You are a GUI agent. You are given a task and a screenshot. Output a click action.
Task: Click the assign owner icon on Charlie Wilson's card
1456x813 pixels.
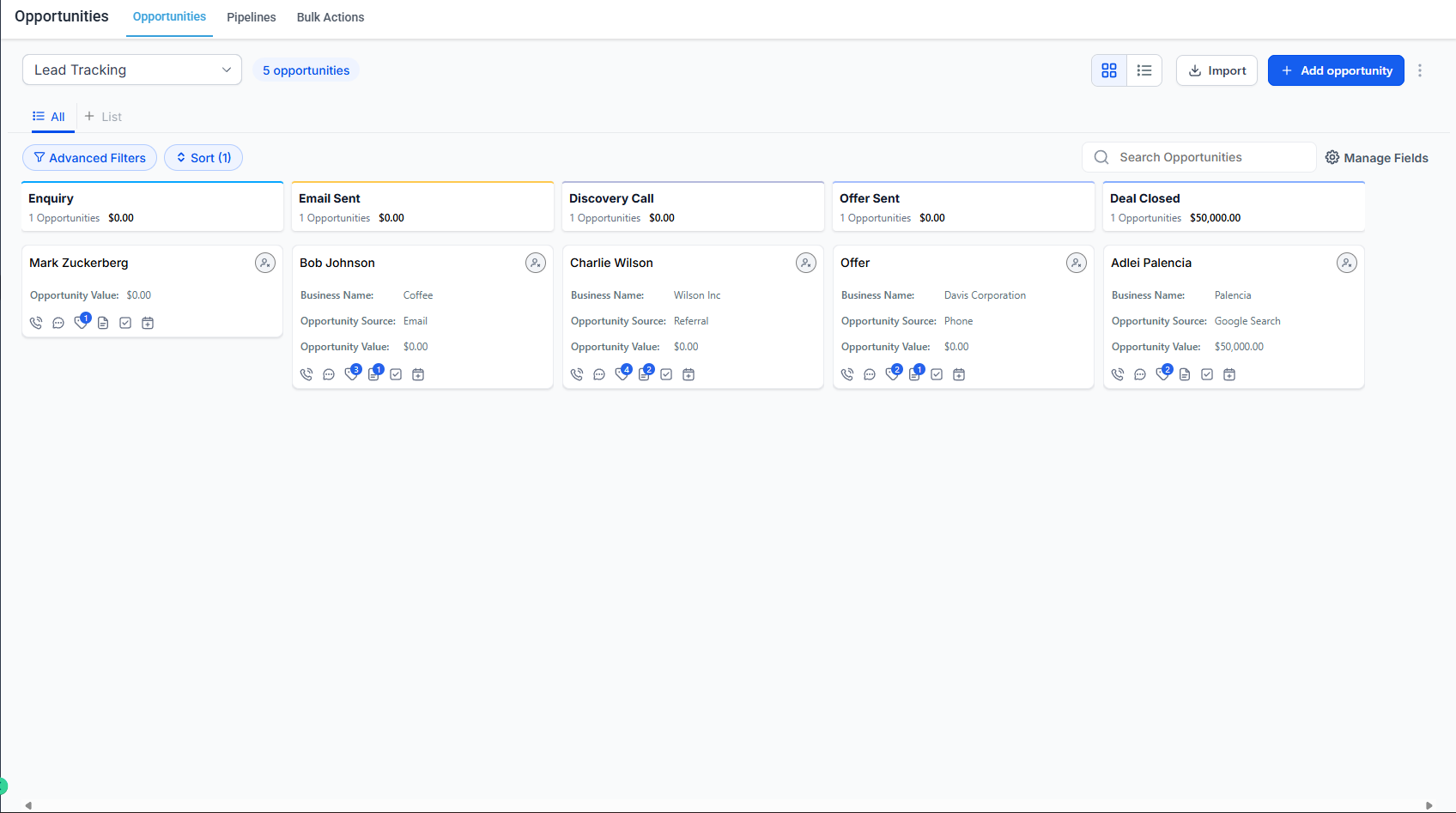coord(805,263)
